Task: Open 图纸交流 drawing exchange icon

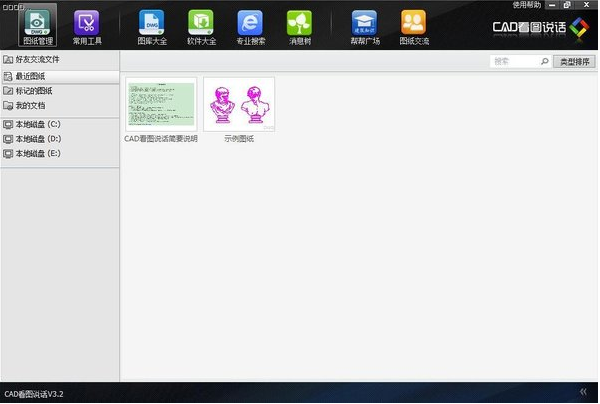Action: point(414,27)
